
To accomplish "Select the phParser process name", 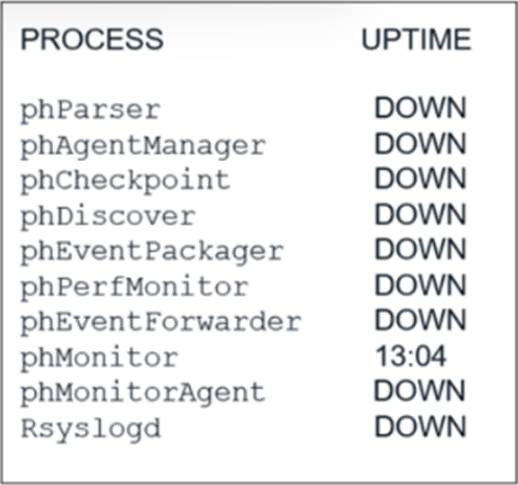I will click(x=91, y=111).
